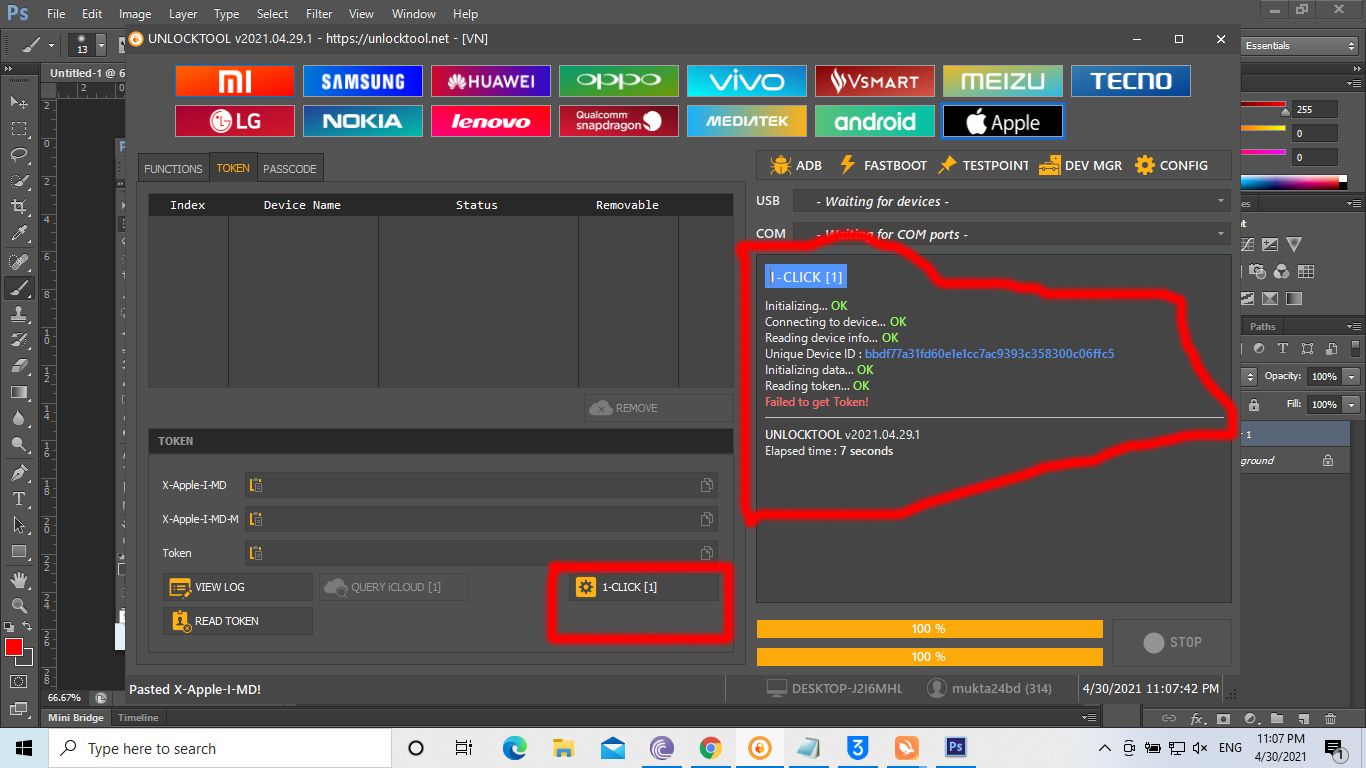Screen dimensions: 1366x768
Task: Click the VIEW LOG button
Action: tap(238, 587)
